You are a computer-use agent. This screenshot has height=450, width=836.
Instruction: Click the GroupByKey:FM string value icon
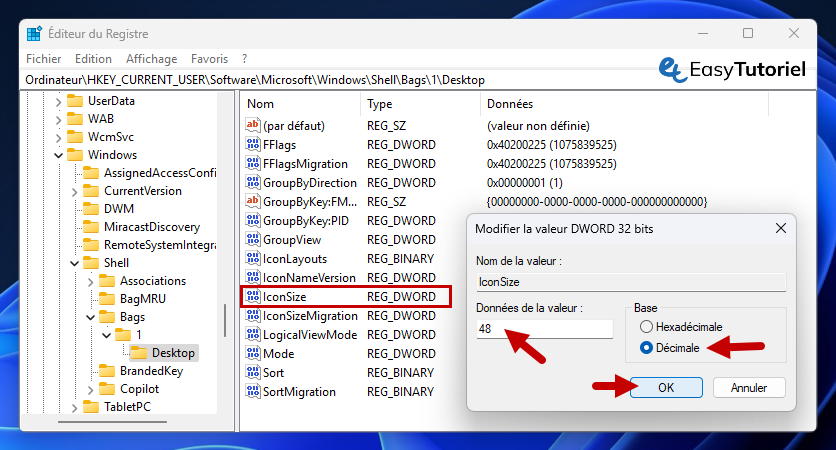point(253,202)
